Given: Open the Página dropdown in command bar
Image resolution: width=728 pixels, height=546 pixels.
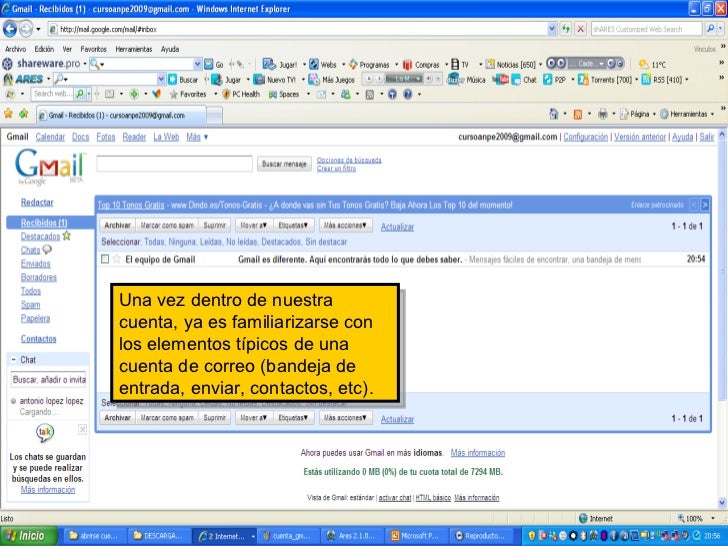Looking at the screenshot, I should (637, 114).
